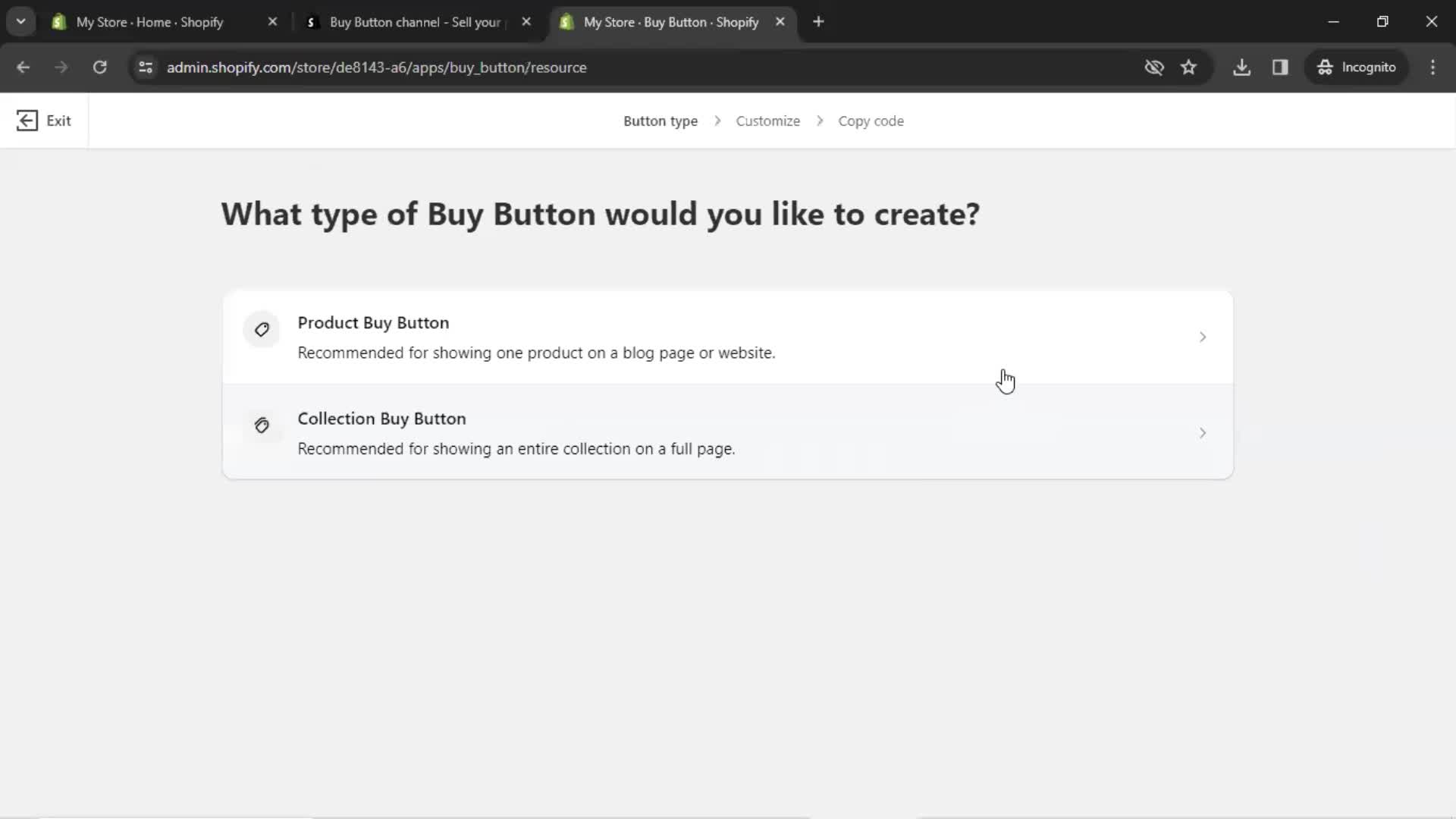Click the Shopify favicon on Buy Button tab
This screenshot has height=819, width=1456.
pos(566,22)
